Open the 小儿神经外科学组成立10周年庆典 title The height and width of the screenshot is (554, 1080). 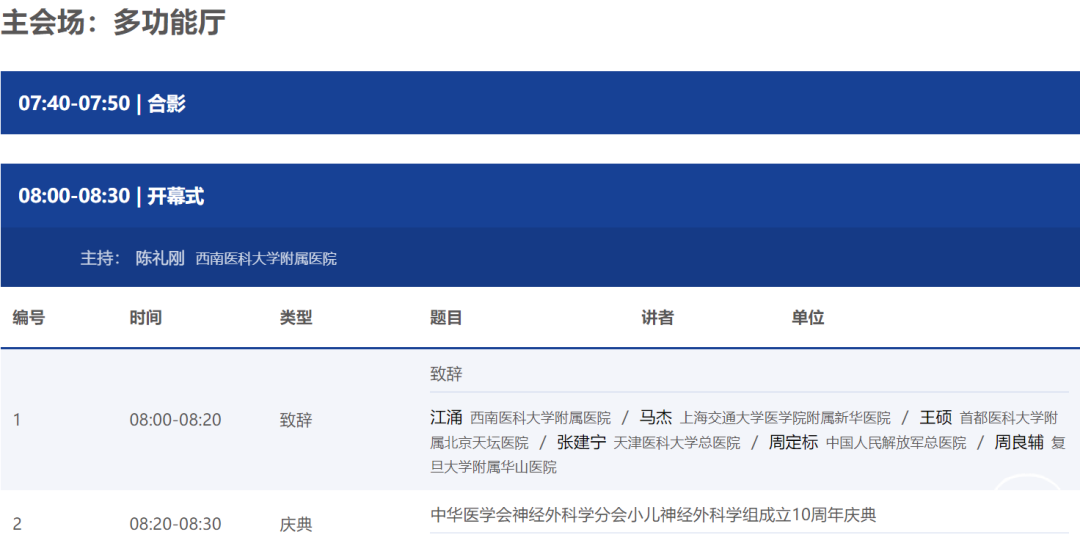(x=653, y=515)
